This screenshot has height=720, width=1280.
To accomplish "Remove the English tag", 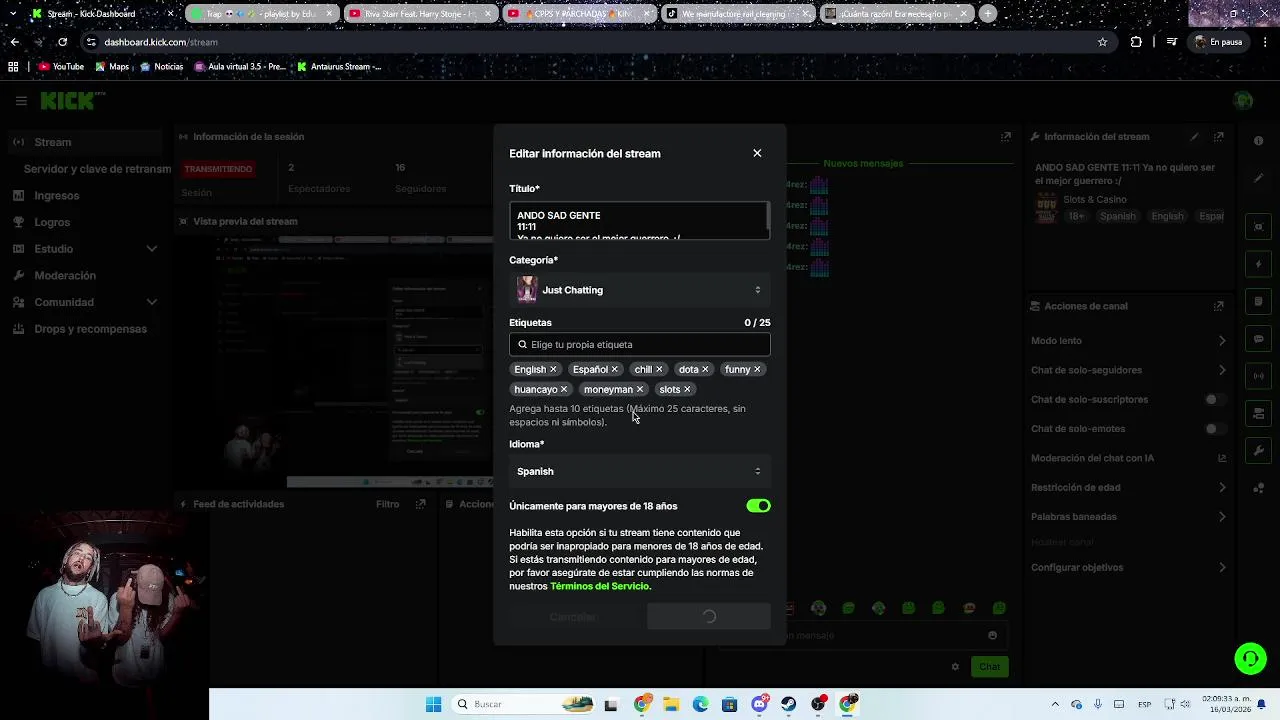I will tap(553, 370).
